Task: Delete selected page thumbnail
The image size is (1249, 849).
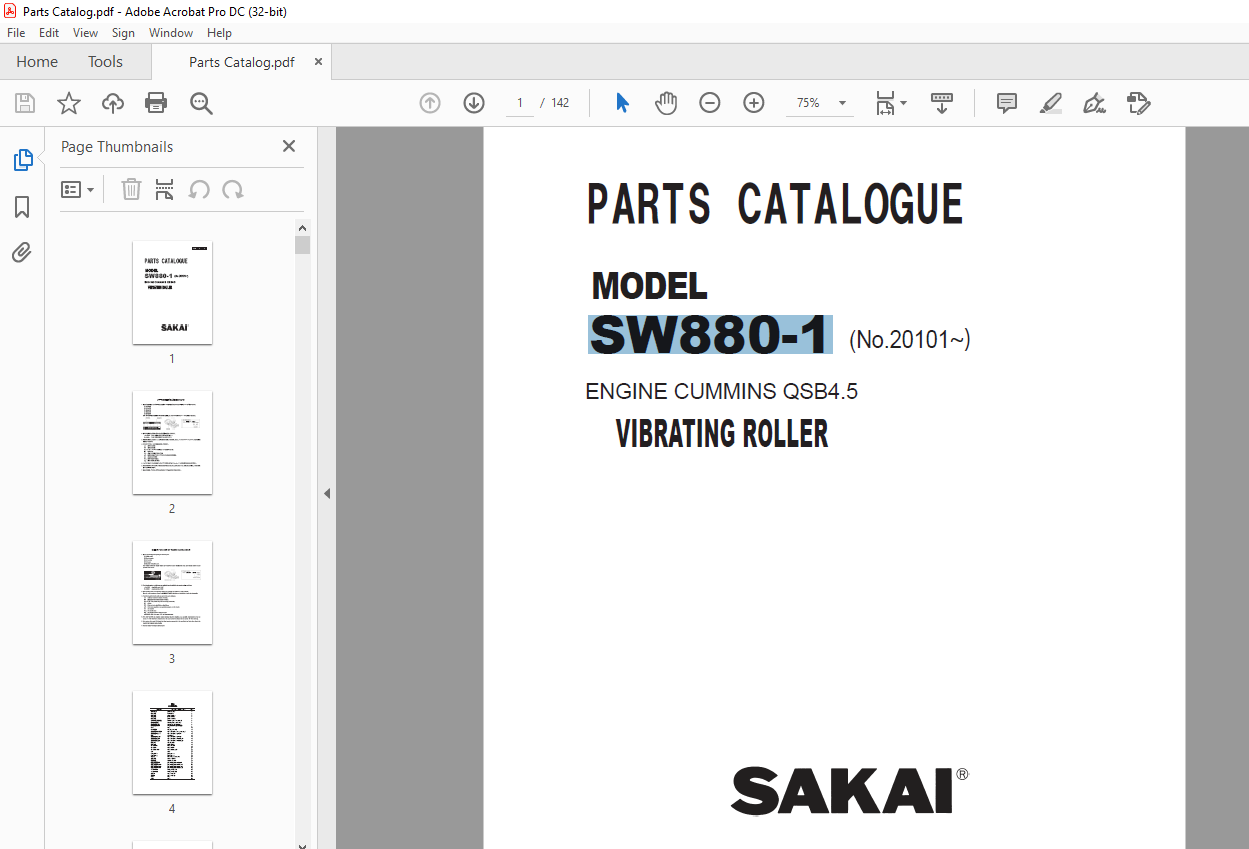Action: coord(131,190)
